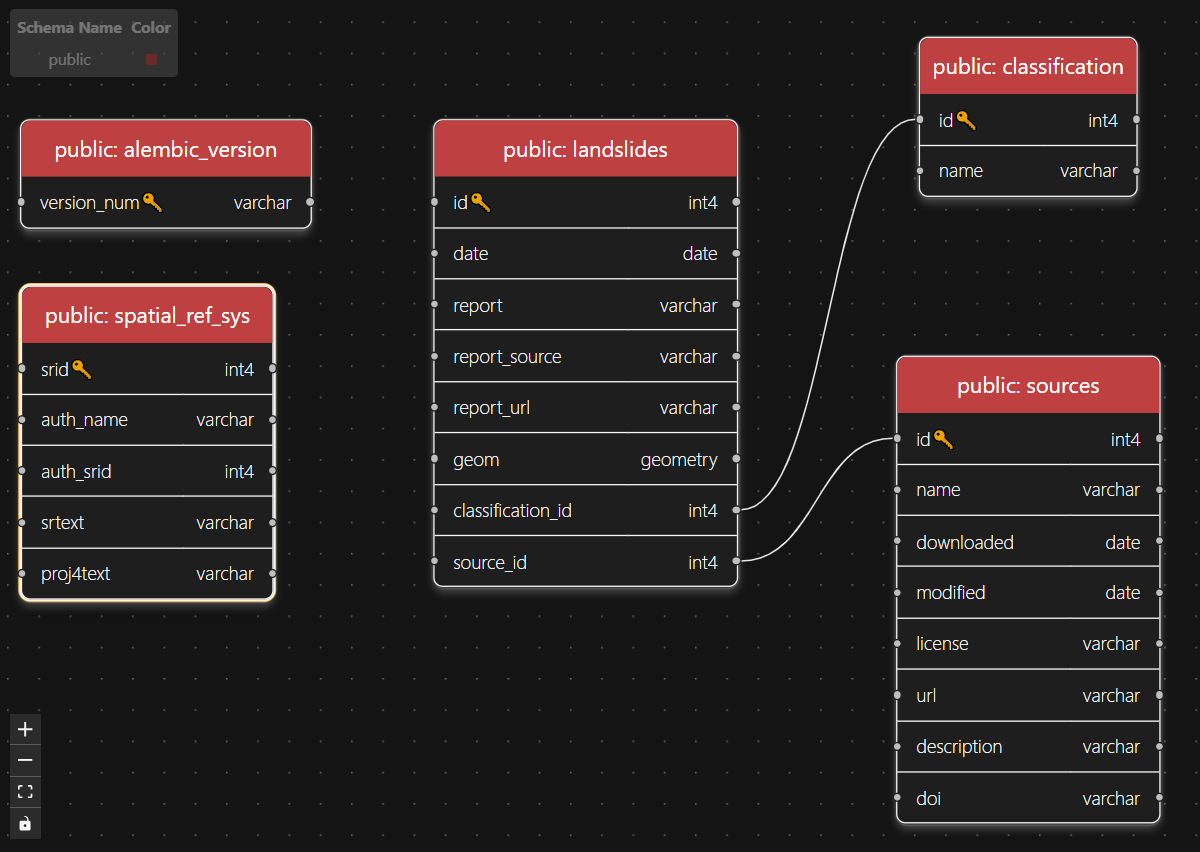1200x852 pixels.
Task: Click the key icon beside landslides id
Action: (x=481, y=201)
